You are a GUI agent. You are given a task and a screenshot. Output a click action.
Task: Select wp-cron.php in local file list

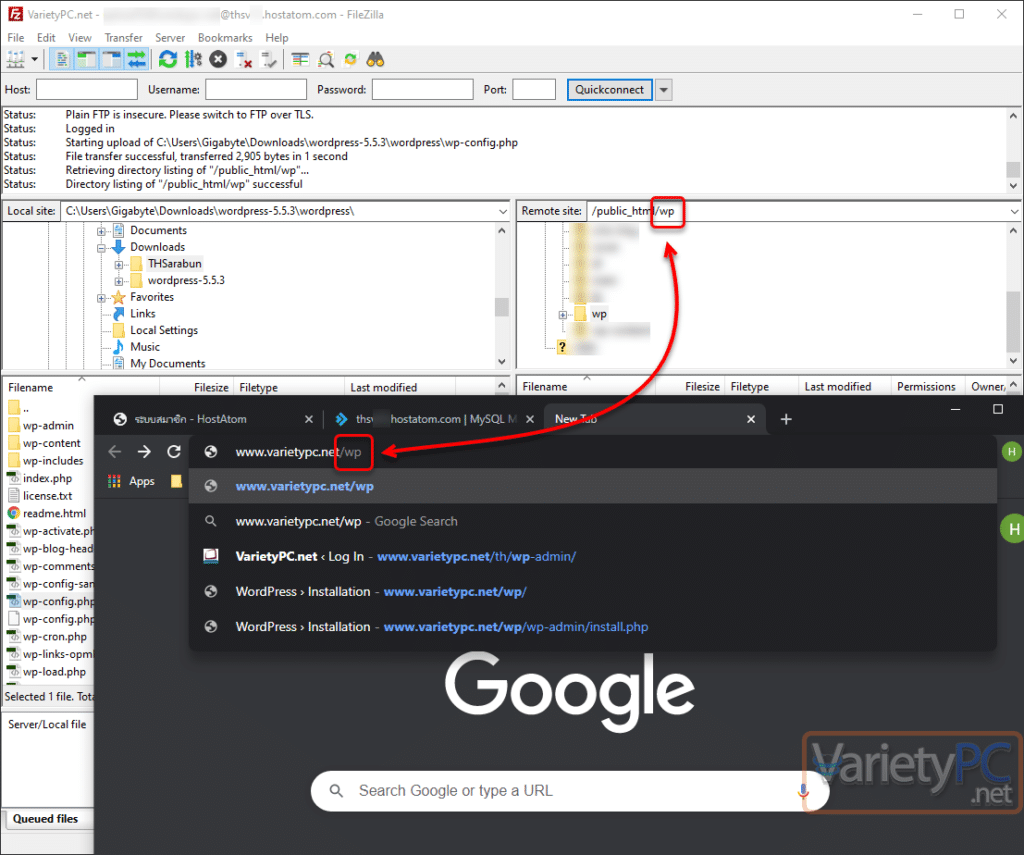pyautogui.click(x=54, y=636)
